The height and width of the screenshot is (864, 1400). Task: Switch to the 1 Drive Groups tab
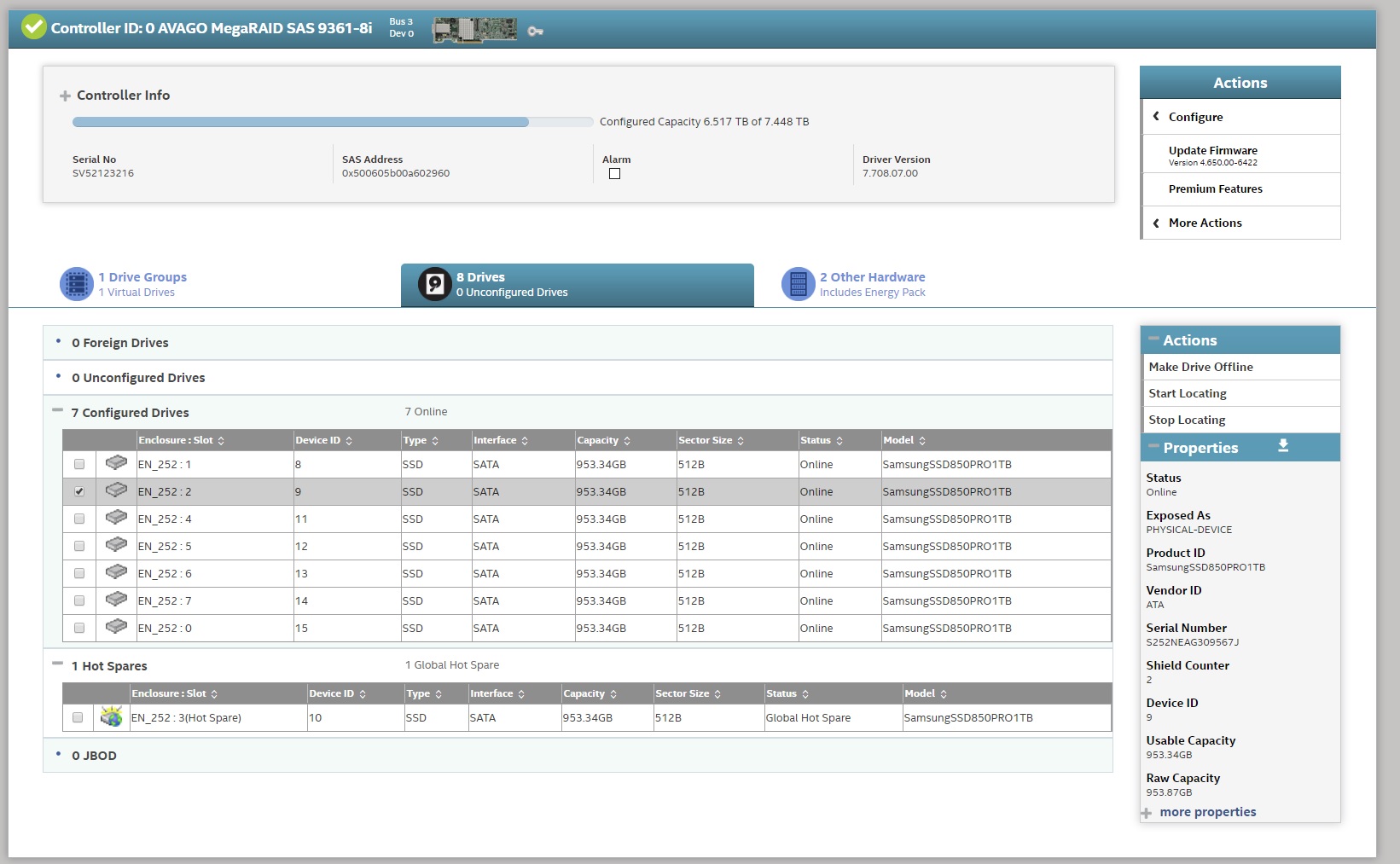click(x=124, y=284)
